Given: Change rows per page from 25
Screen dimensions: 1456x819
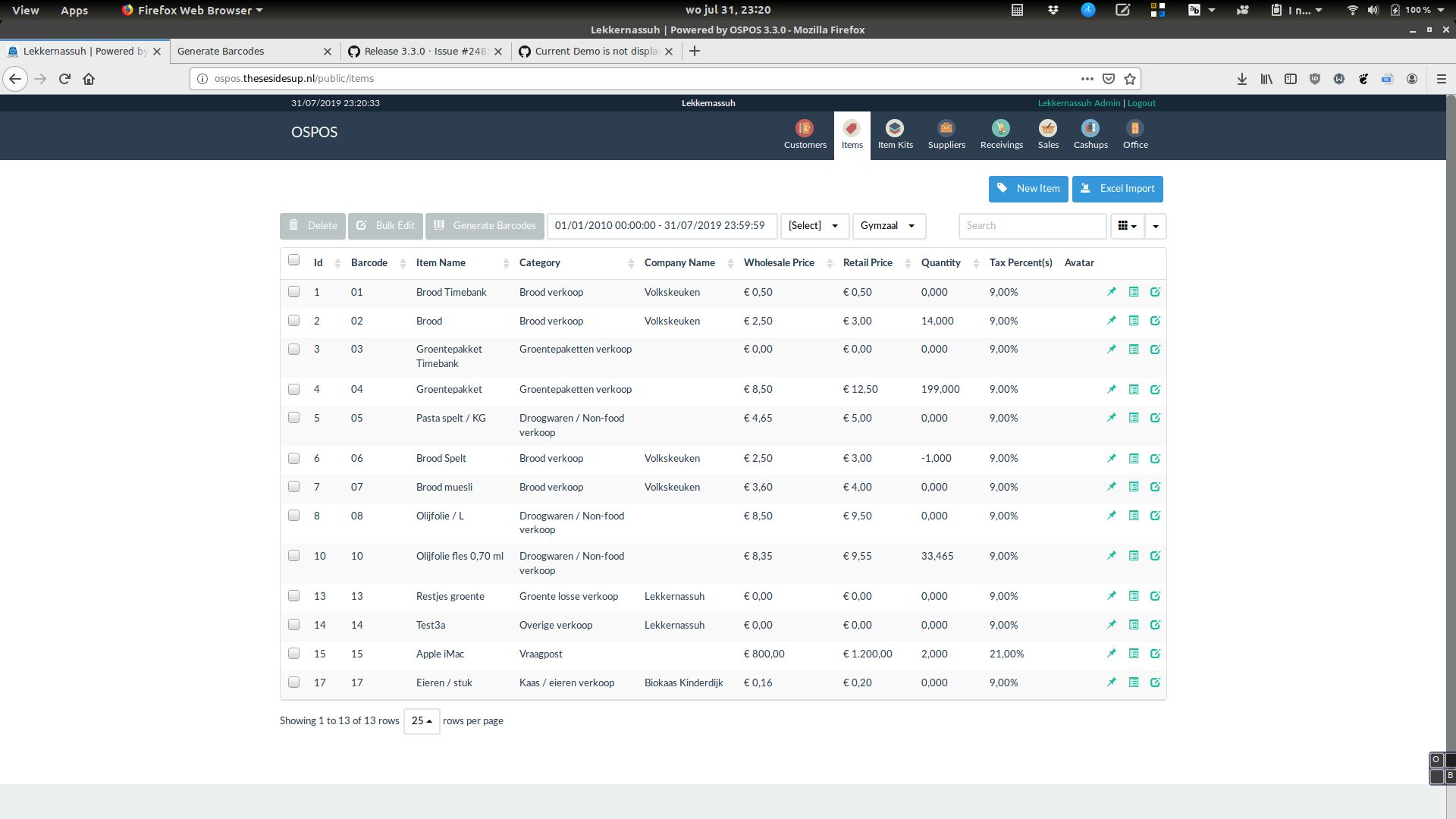Looking at the screenshot, I should coord(421,721).
